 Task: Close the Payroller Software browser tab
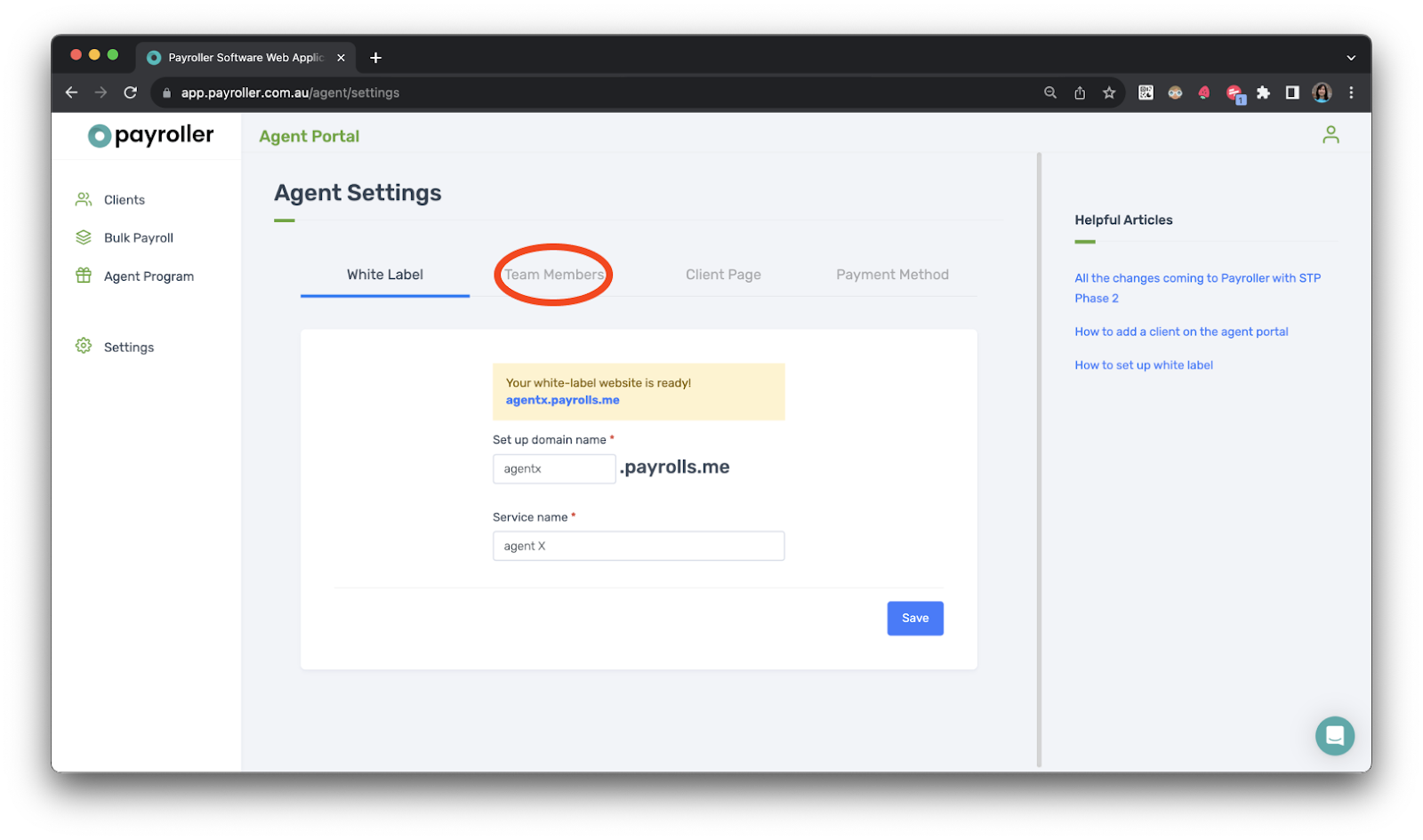click(x=341, y=58)
